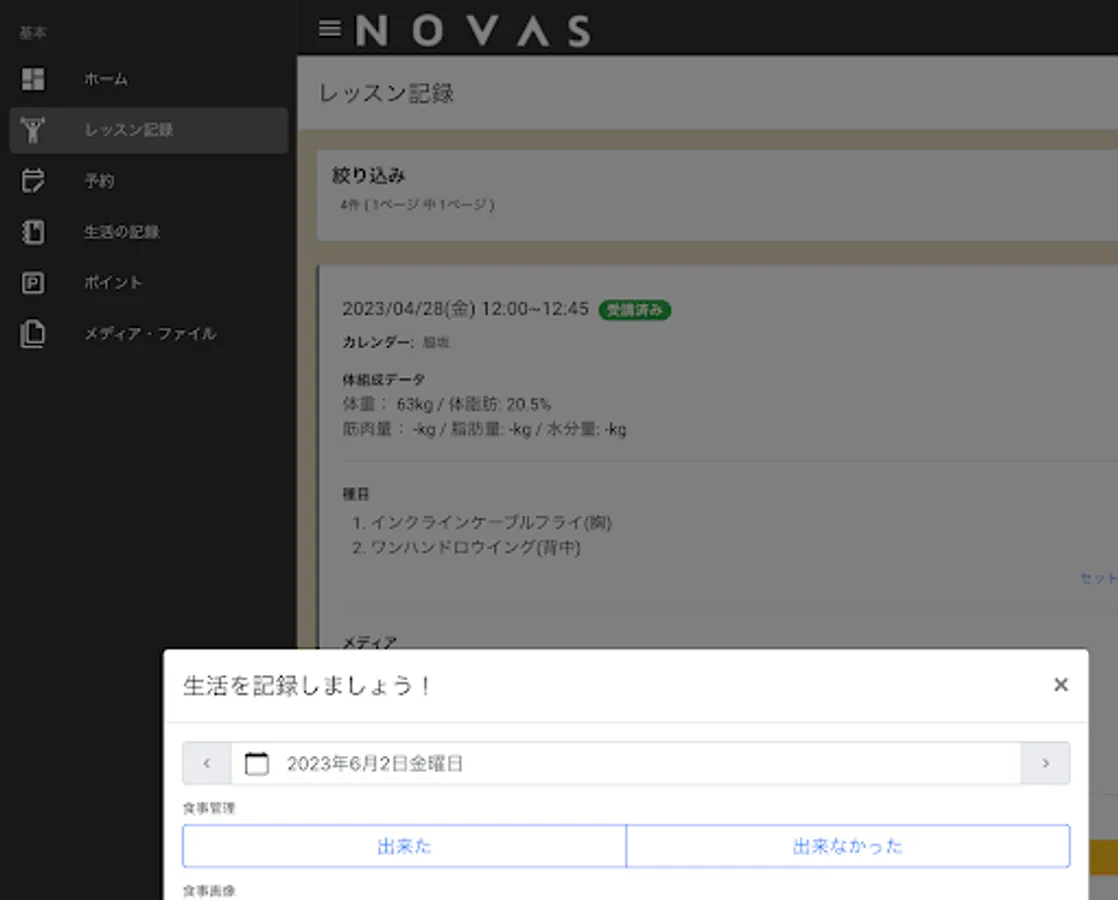The image size is (1118, 900).
Task: Click the weightlifter lesson record icon
Action: pyautogui.click(x=33, y=130)
